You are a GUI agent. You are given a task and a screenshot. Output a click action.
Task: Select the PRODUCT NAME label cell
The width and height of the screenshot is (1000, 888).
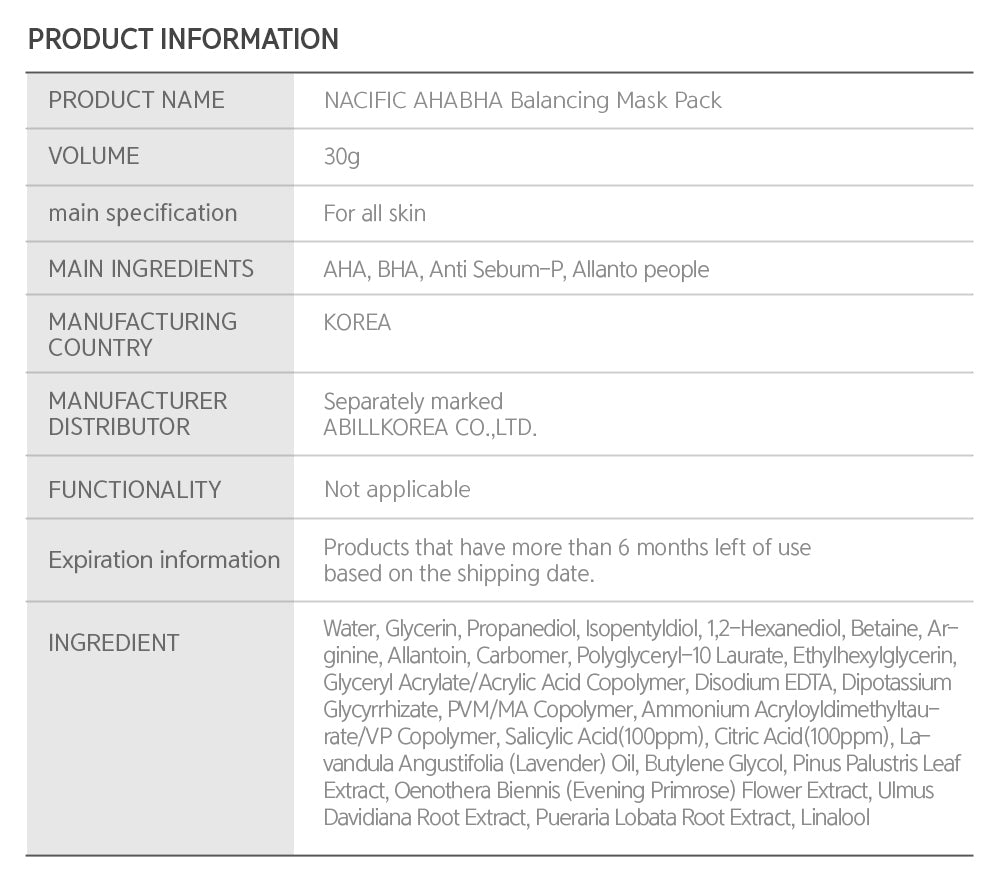pyautogui.click(x=136, y=100)
